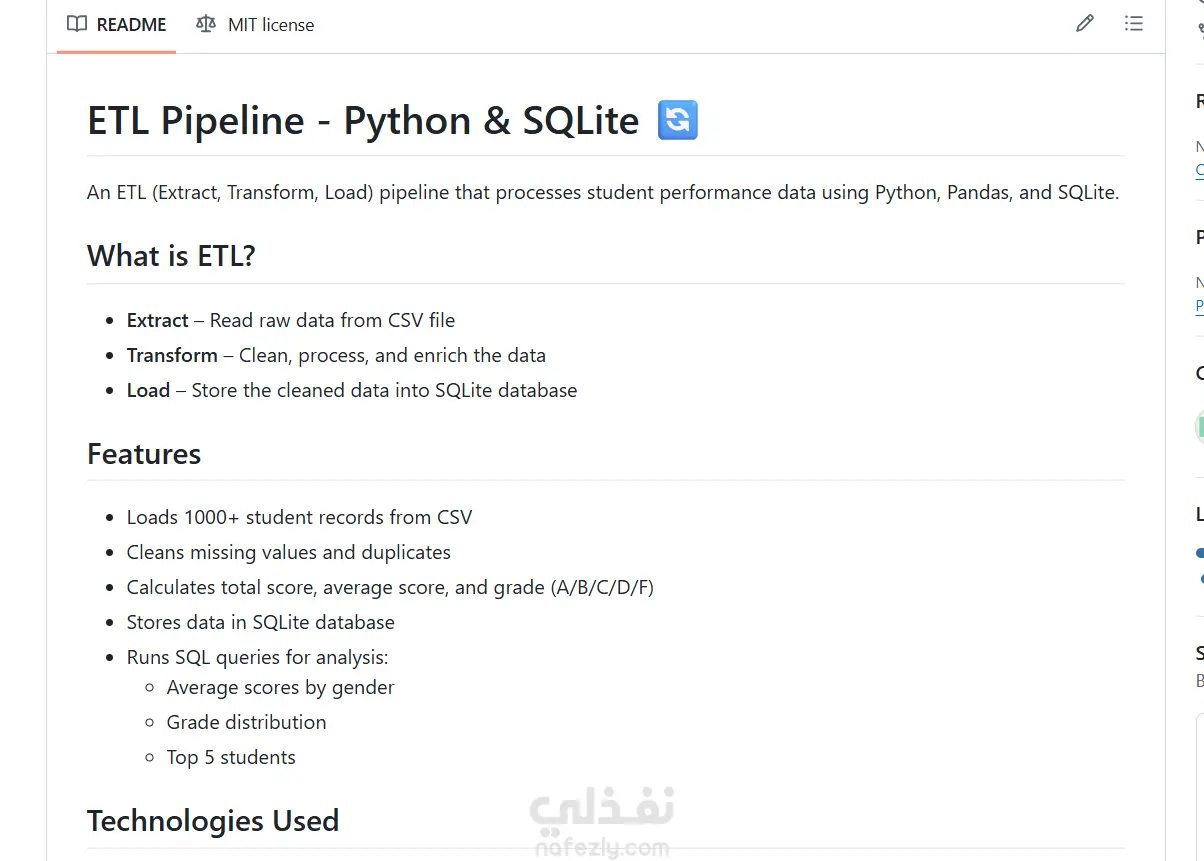The width and height of the screenshot is (1204, 861).
Task: Click the nafezly watermark logo
Action: click(x=601, y=822)
